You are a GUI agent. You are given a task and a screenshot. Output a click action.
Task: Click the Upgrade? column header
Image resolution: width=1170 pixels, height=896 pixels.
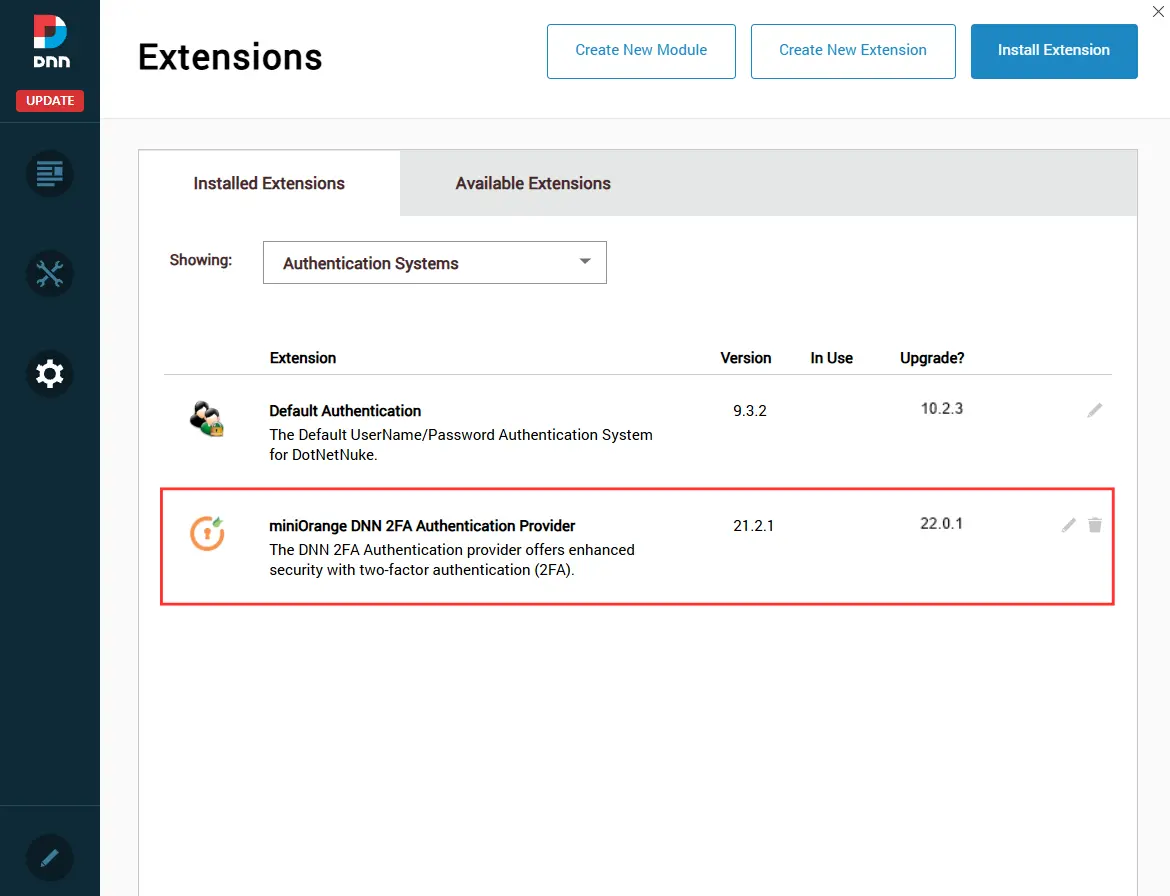tap(931, 357)
